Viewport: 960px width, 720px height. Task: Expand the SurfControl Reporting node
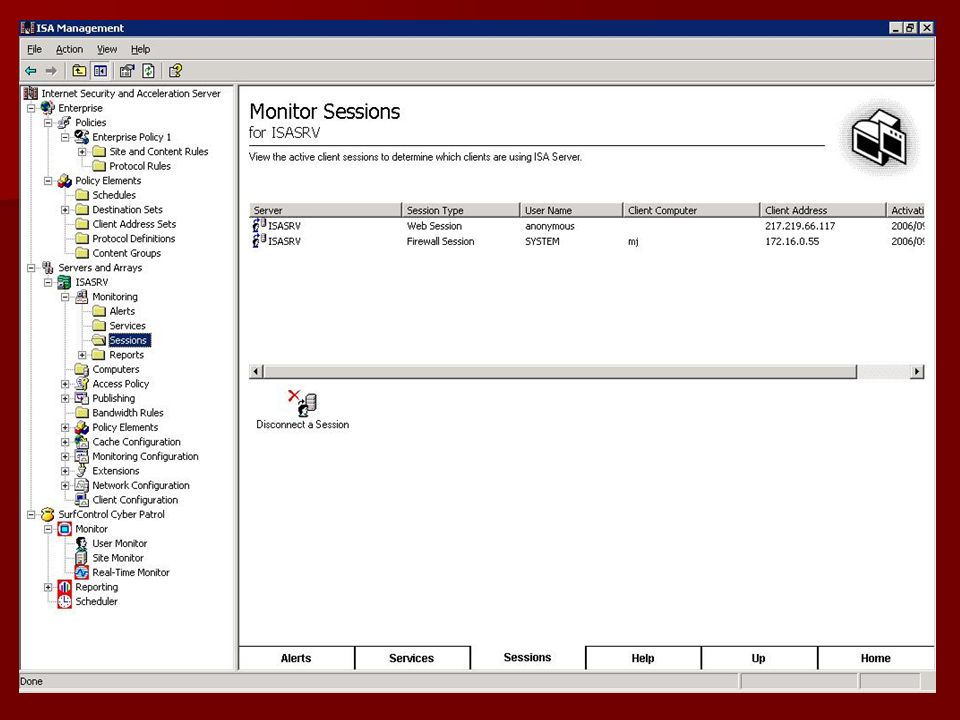pyautogui.click(x=48, y=588)
